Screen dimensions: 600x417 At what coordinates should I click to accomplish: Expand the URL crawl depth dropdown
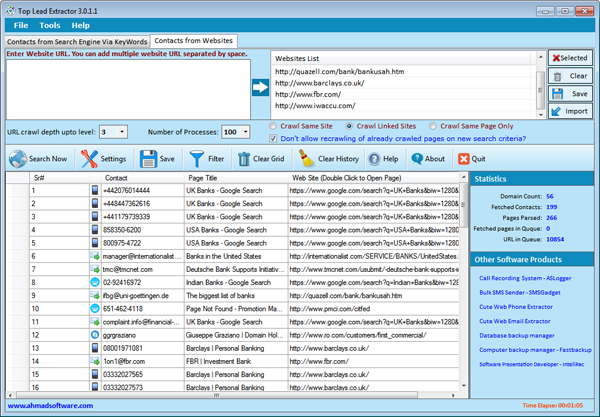[121, 132]
